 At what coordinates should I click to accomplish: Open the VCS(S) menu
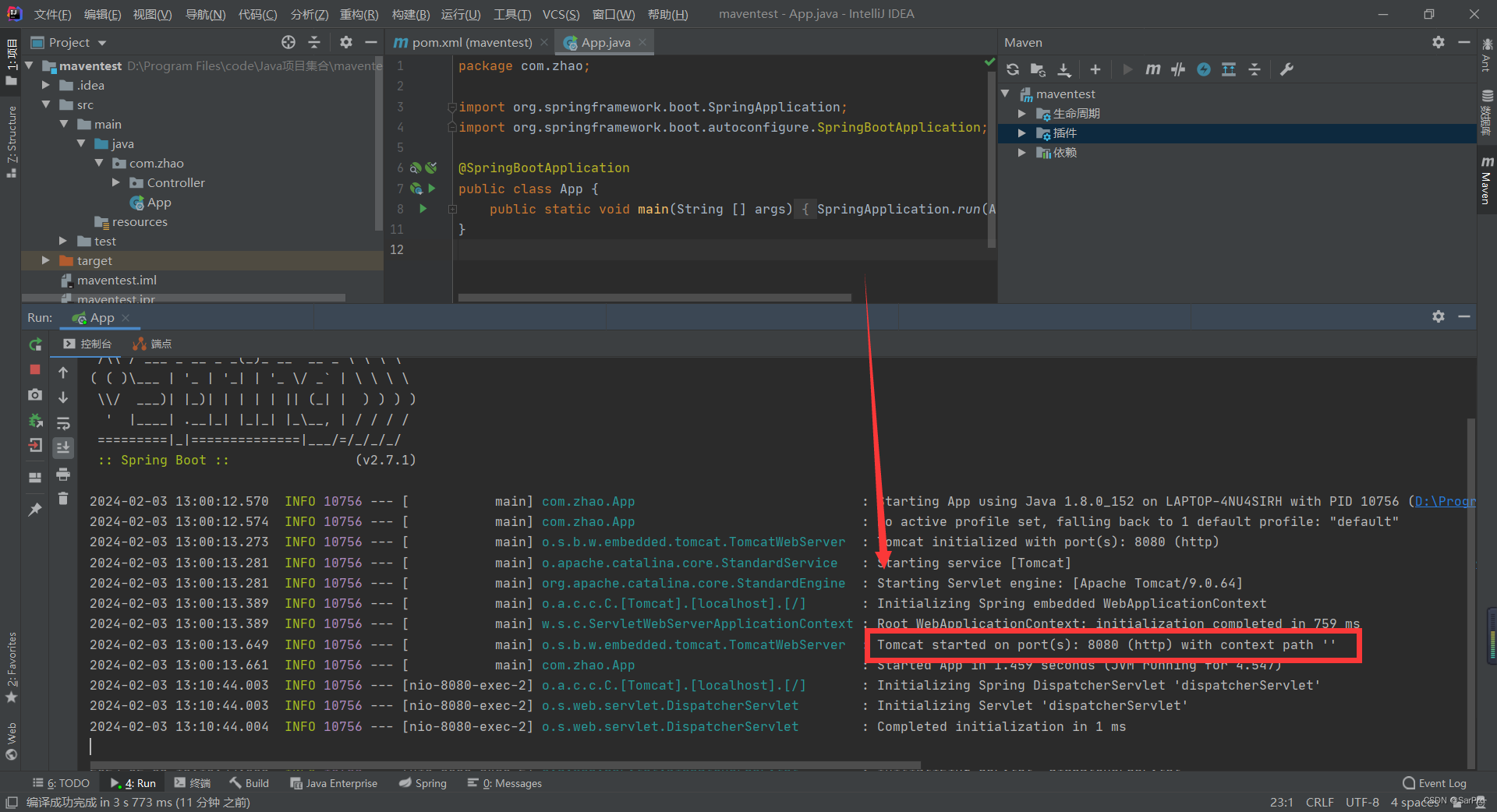coord(561,14)
